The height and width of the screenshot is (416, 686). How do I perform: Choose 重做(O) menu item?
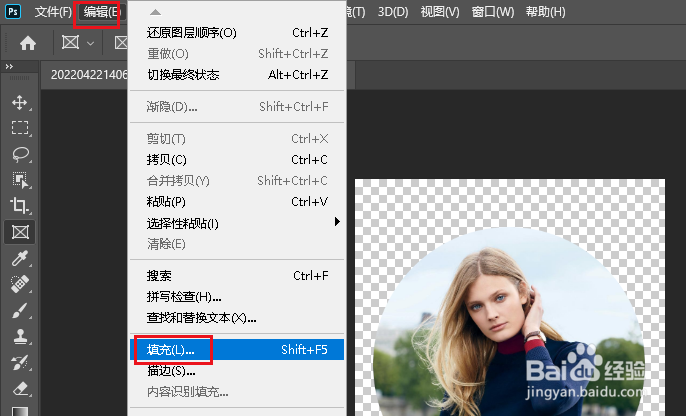coord(237,54)
